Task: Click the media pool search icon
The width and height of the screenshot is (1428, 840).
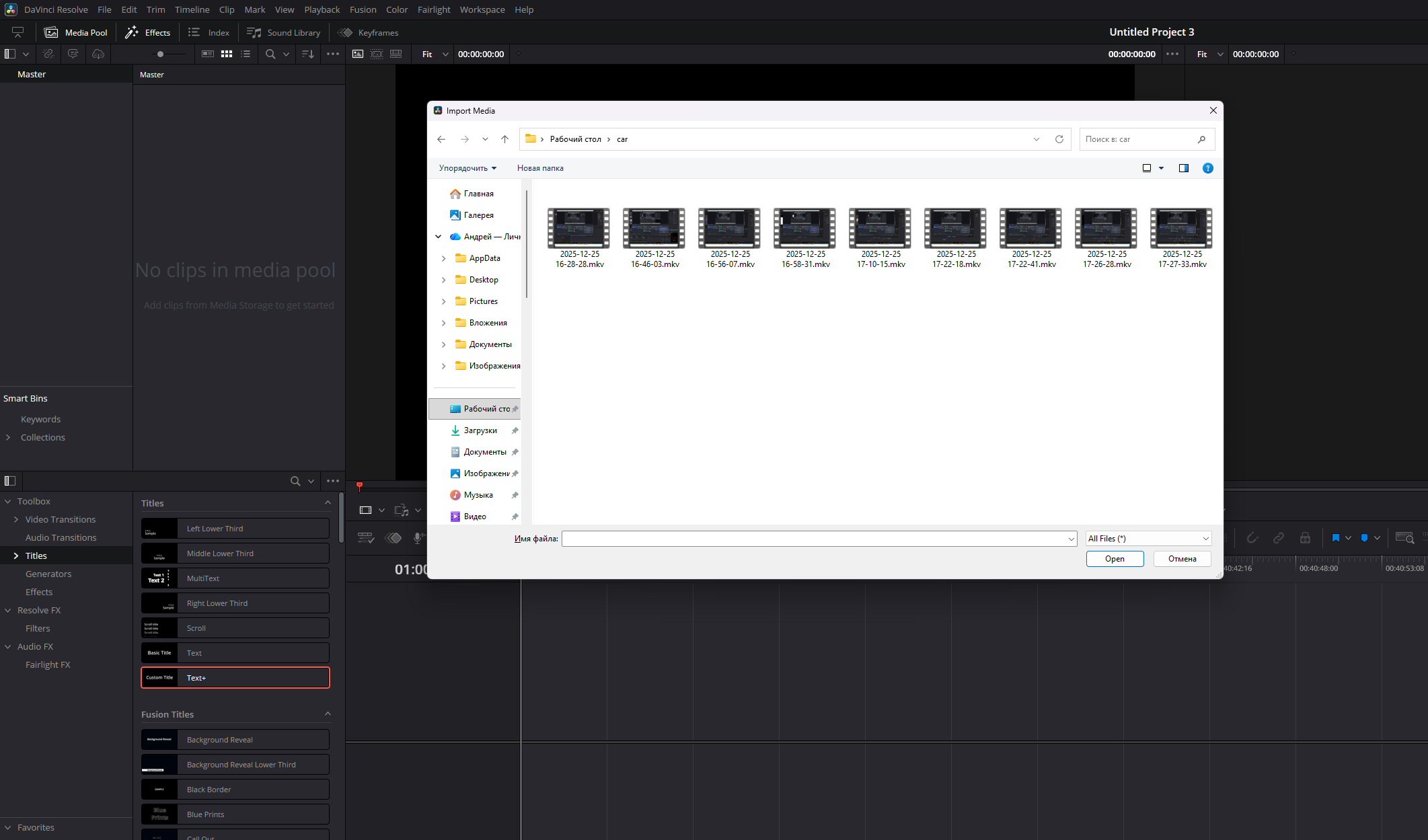Action: pyautogui.click(x=270, y=54)
